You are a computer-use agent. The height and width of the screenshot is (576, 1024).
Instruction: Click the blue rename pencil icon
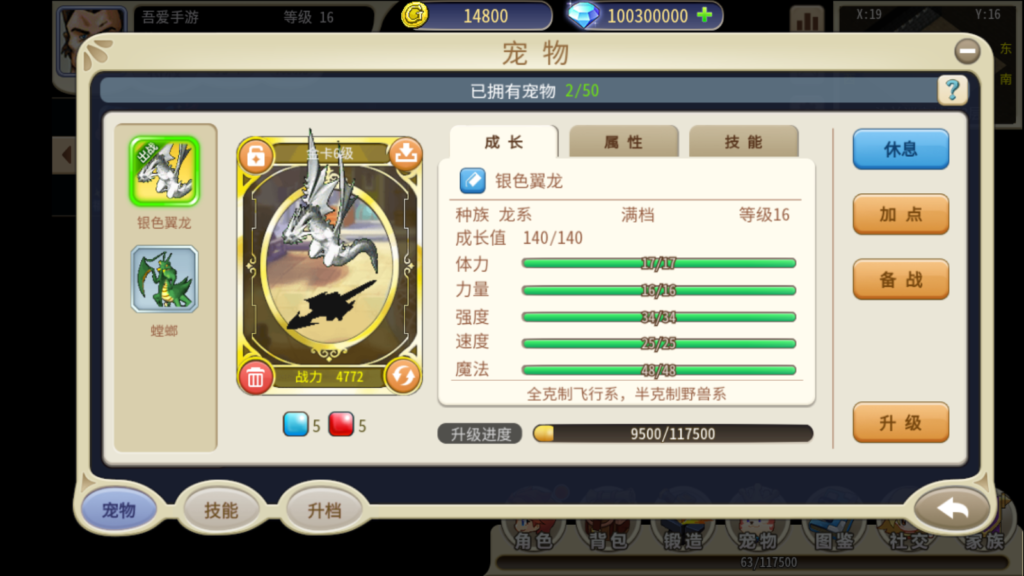472,181
